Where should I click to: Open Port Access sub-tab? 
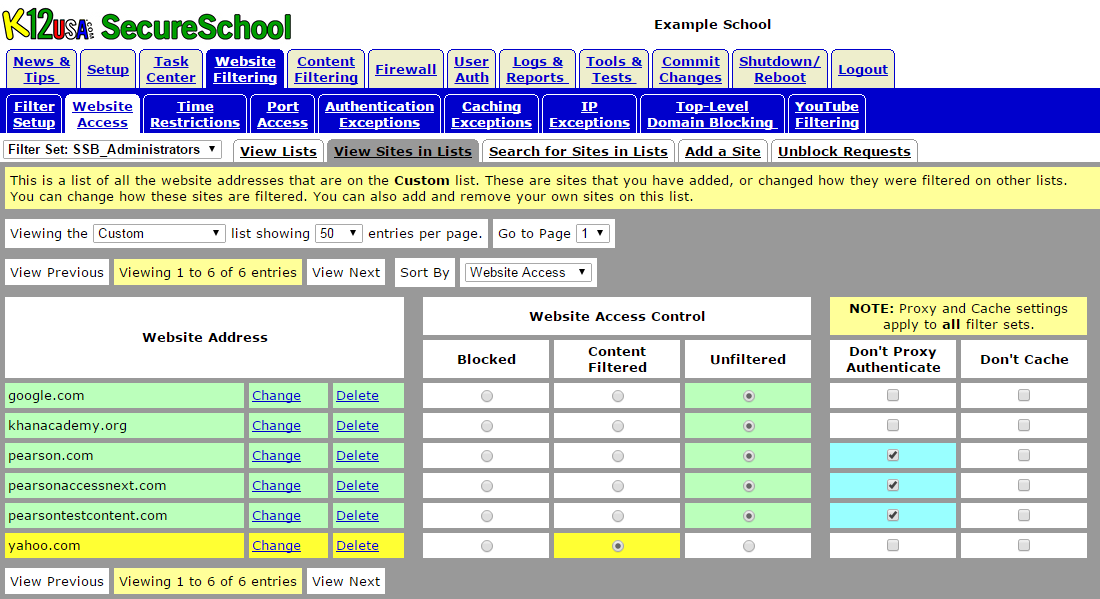pos(283,114)
